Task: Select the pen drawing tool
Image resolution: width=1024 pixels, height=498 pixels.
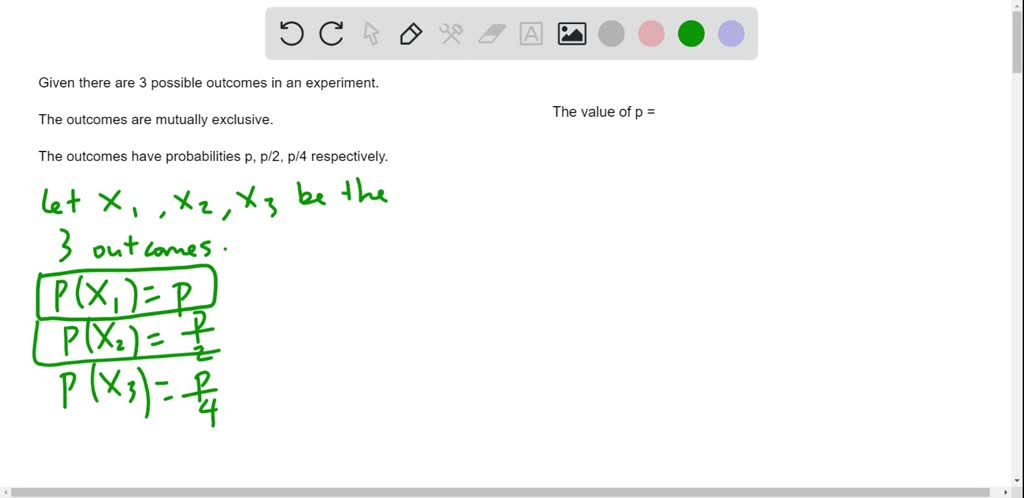Action: [x=411, y=33]
